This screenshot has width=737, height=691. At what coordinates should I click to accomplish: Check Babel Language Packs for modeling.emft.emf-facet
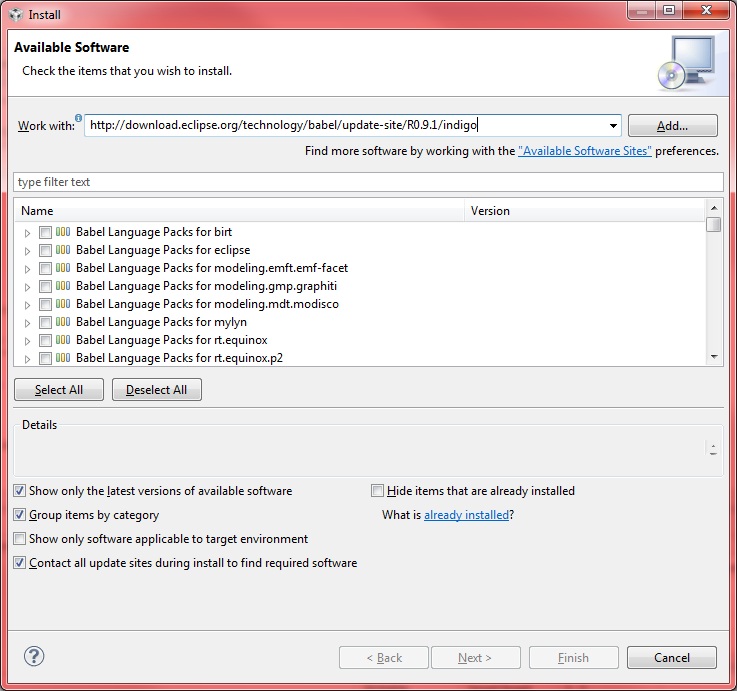[46, 268]
